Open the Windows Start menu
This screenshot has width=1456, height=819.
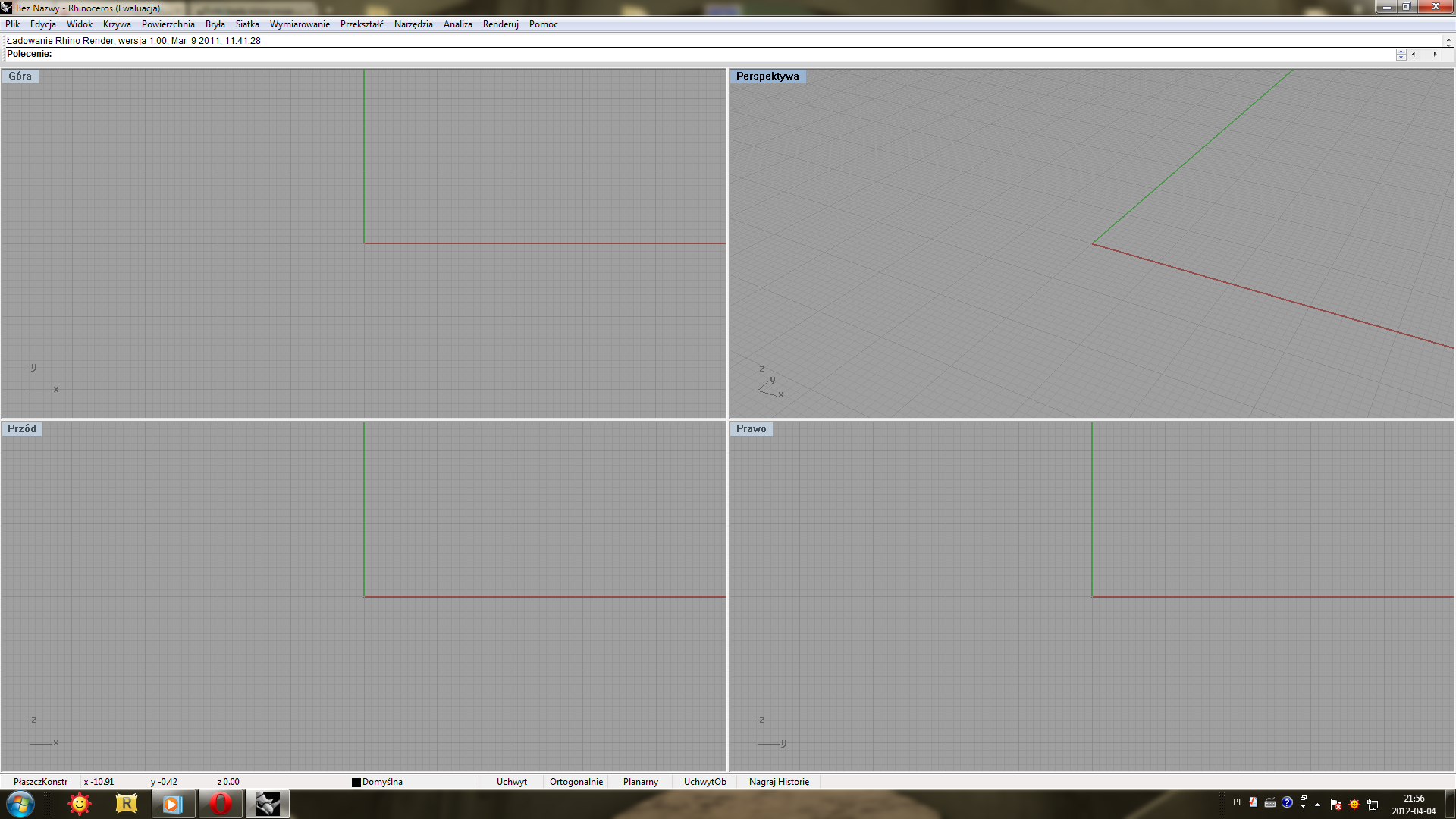click(x=20, y=804)
